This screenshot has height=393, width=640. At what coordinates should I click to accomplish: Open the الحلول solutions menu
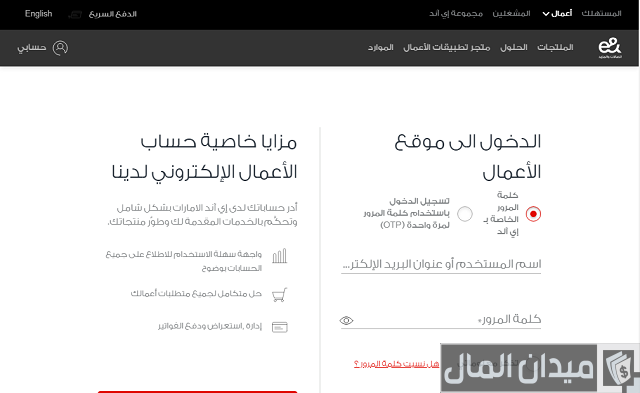514,47
